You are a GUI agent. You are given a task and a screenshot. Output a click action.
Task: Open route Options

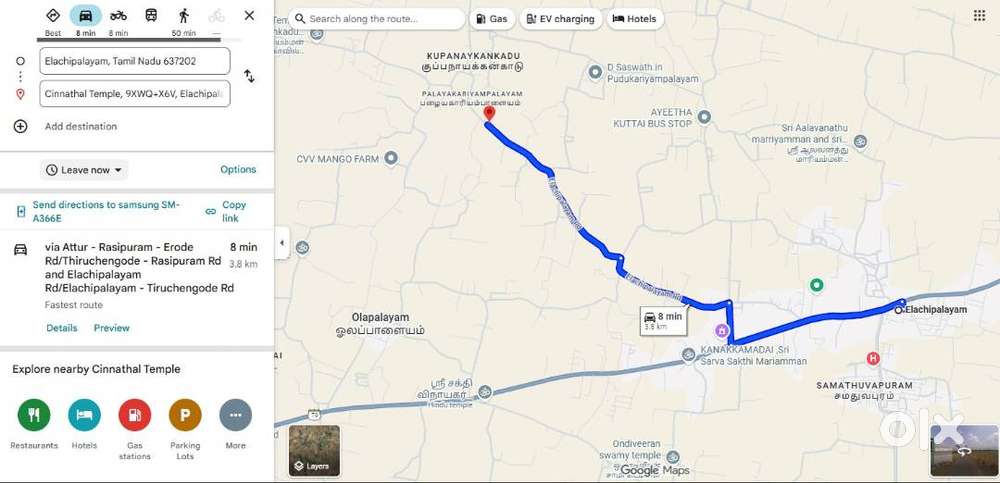tap(238, 170)
